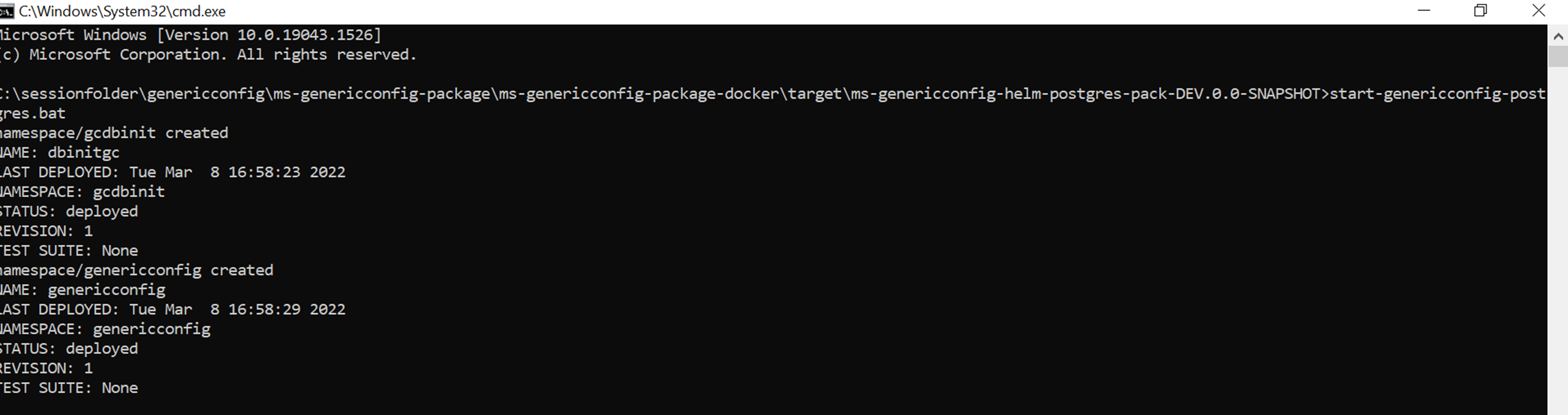Close the command prompt window
The image size is (1568, 415).
1538,11
